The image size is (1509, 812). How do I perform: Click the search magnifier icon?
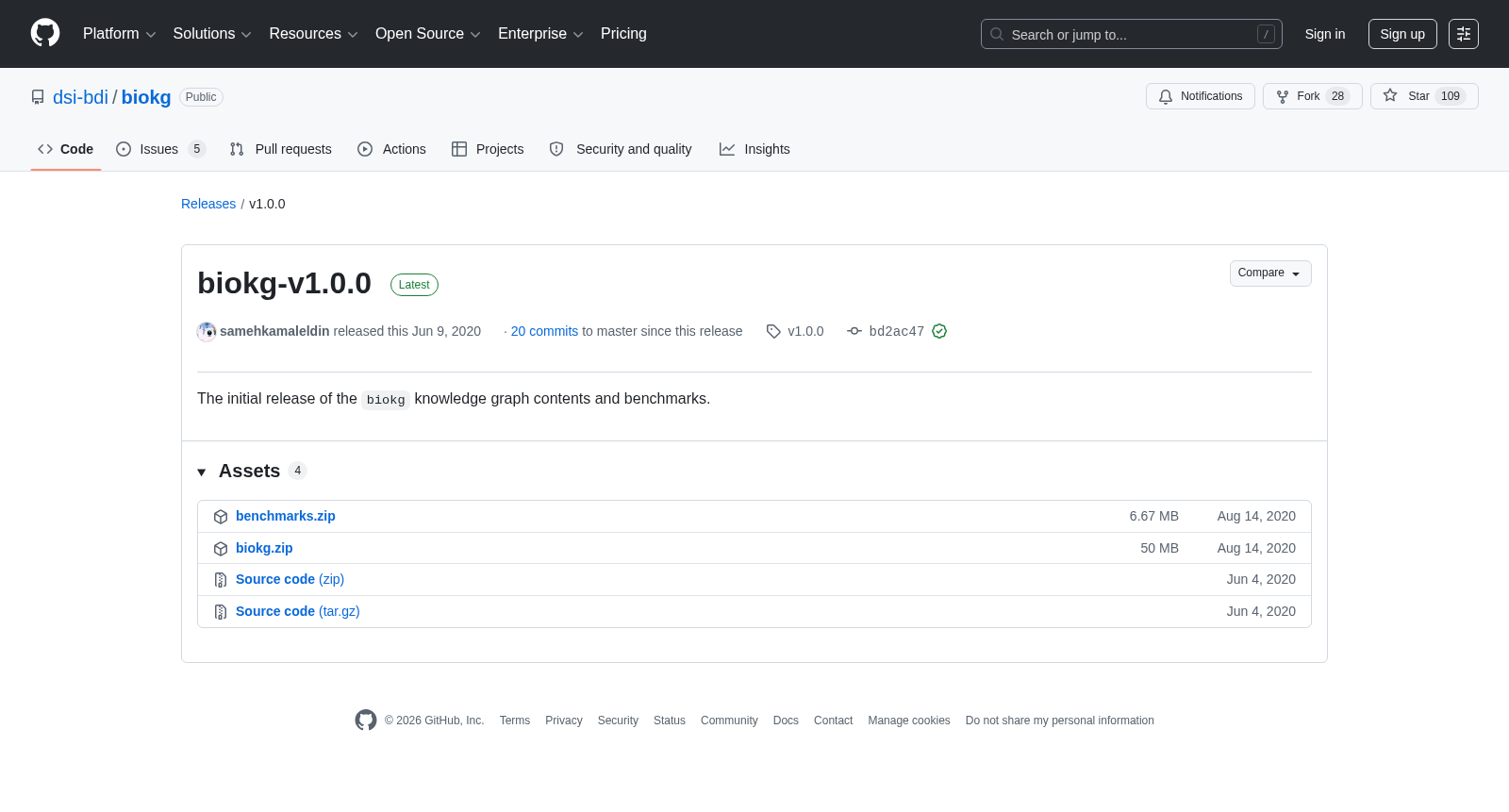(997, 34)
